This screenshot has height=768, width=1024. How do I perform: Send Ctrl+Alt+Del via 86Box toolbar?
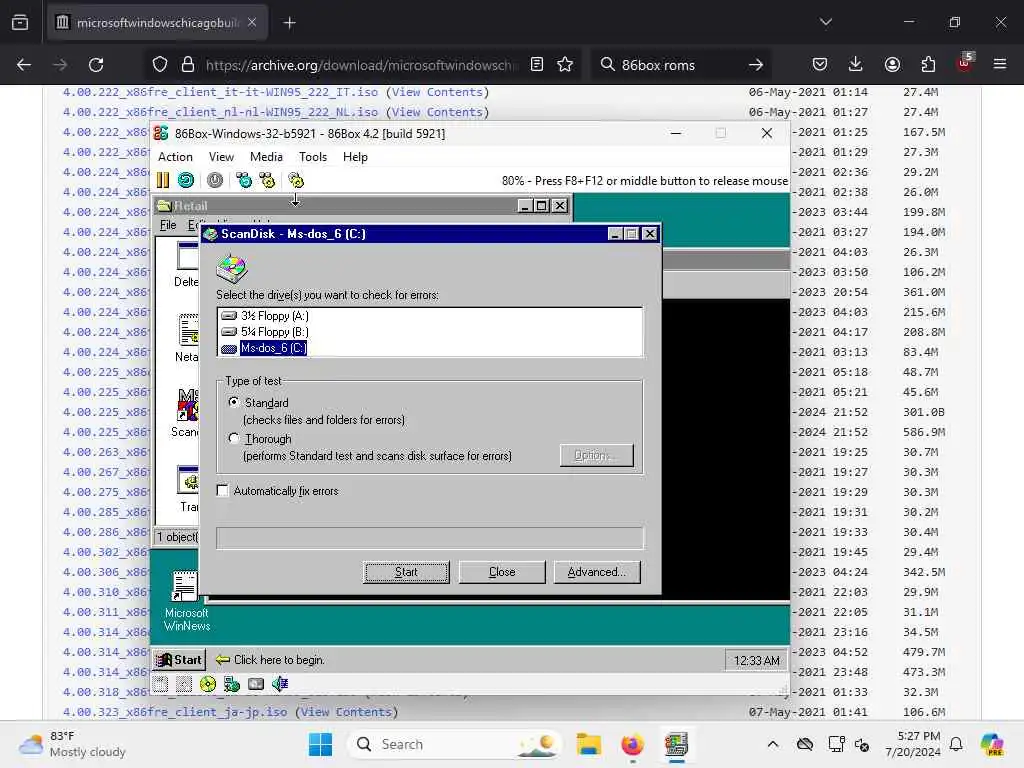244,180
